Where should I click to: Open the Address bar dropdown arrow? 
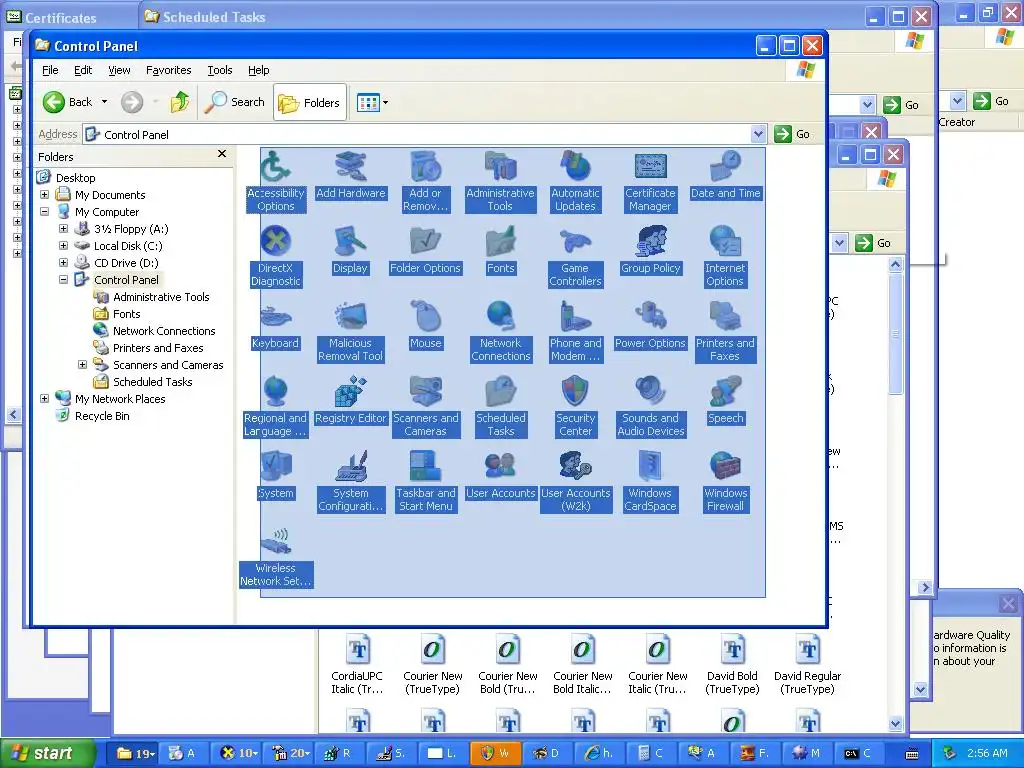tap(758, 134)
